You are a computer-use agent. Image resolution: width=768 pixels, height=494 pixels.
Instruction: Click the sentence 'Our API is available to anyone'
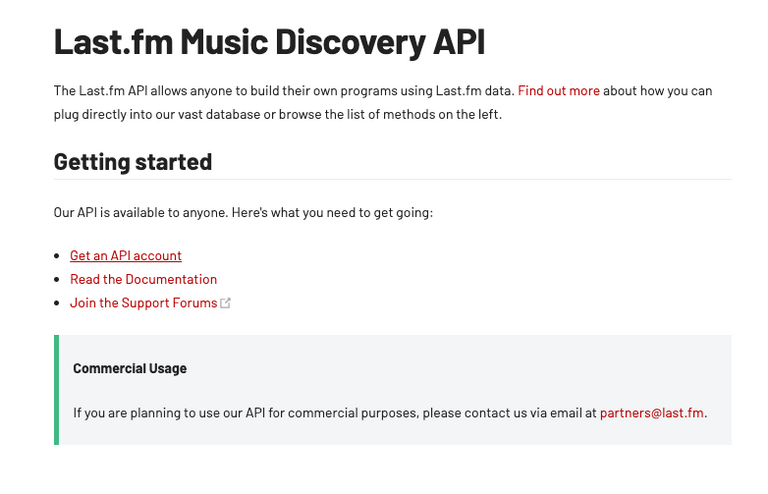pyautogui.click(x=141, y=212)
